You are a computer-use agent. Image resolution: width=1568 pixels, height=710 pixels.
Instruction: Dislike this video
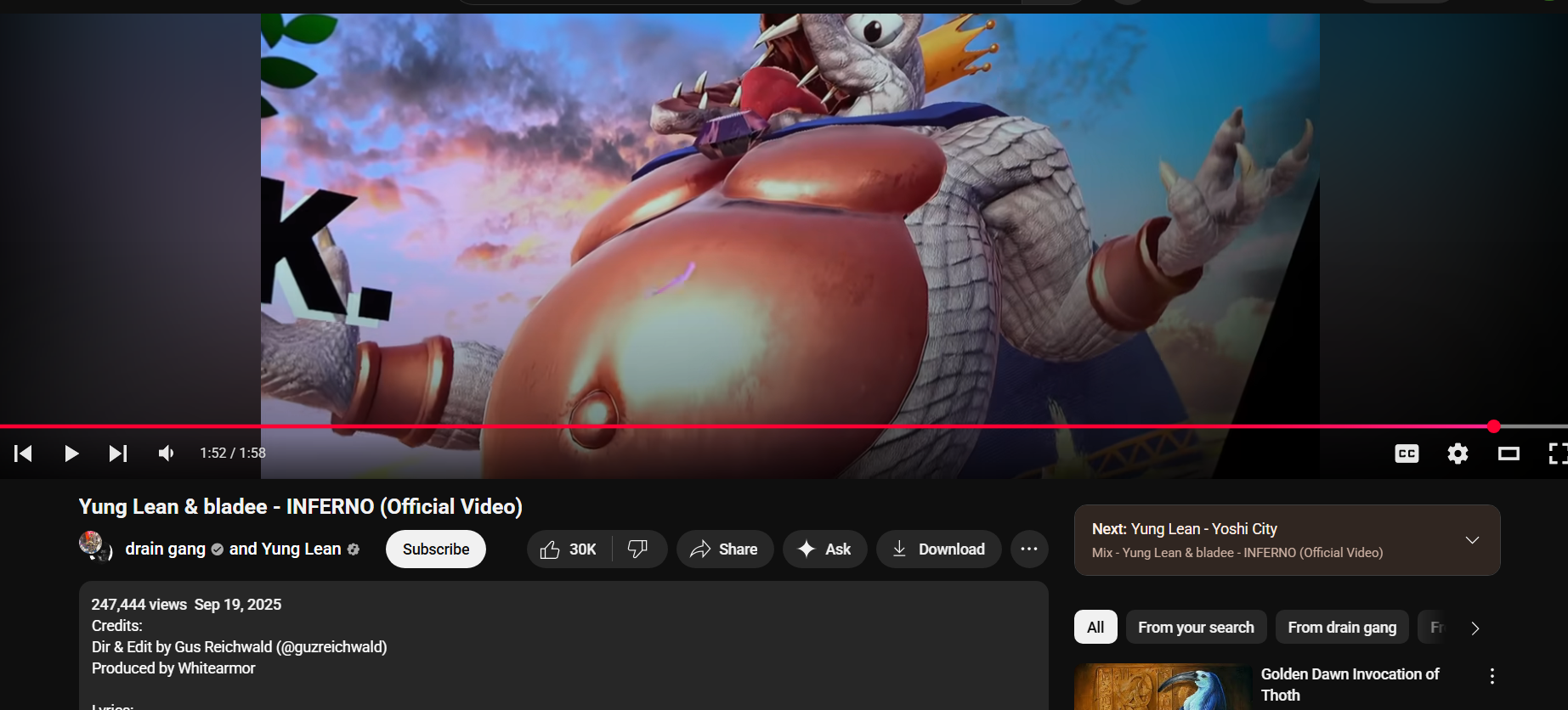[x=638, y=549]
